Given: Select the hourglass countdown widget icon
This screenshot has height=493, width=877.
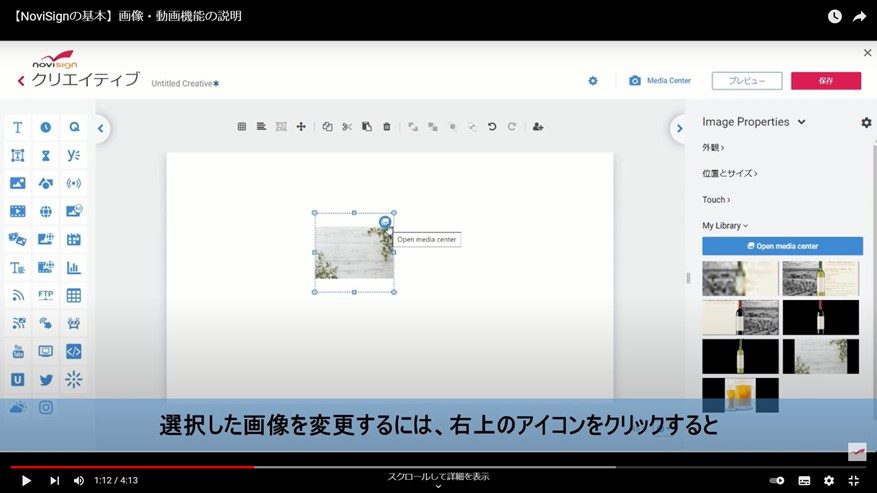Looking at the screenshot, I should (x=46, y=156).
